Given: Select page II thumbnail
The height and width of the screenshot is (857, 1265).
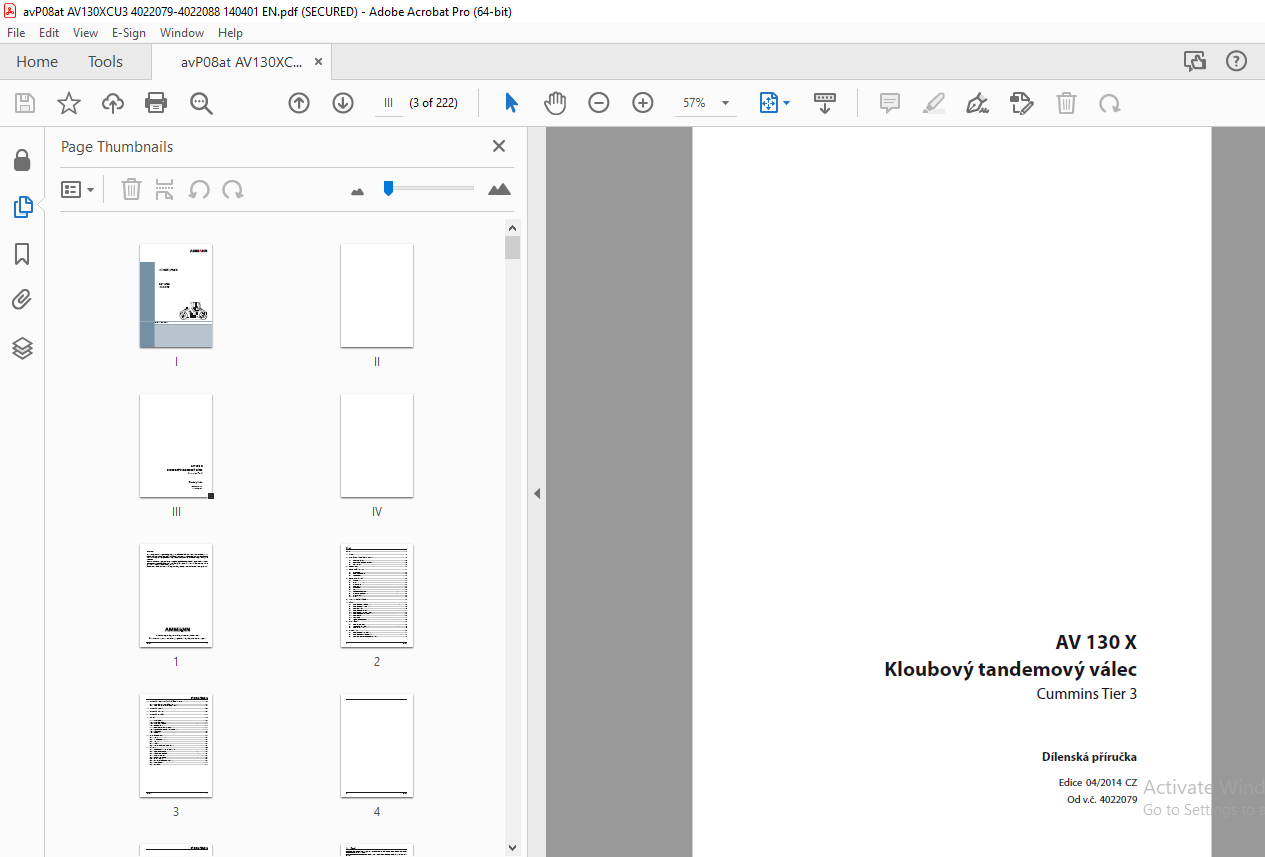Looking at the screenshot, I should pyautogui.click(x=377, y=296).
